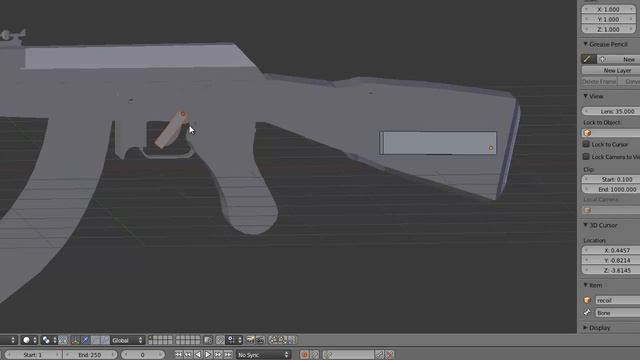
Task: Click the keying set field with key icon
Action: pyautogui.click(x=349, y=355)
